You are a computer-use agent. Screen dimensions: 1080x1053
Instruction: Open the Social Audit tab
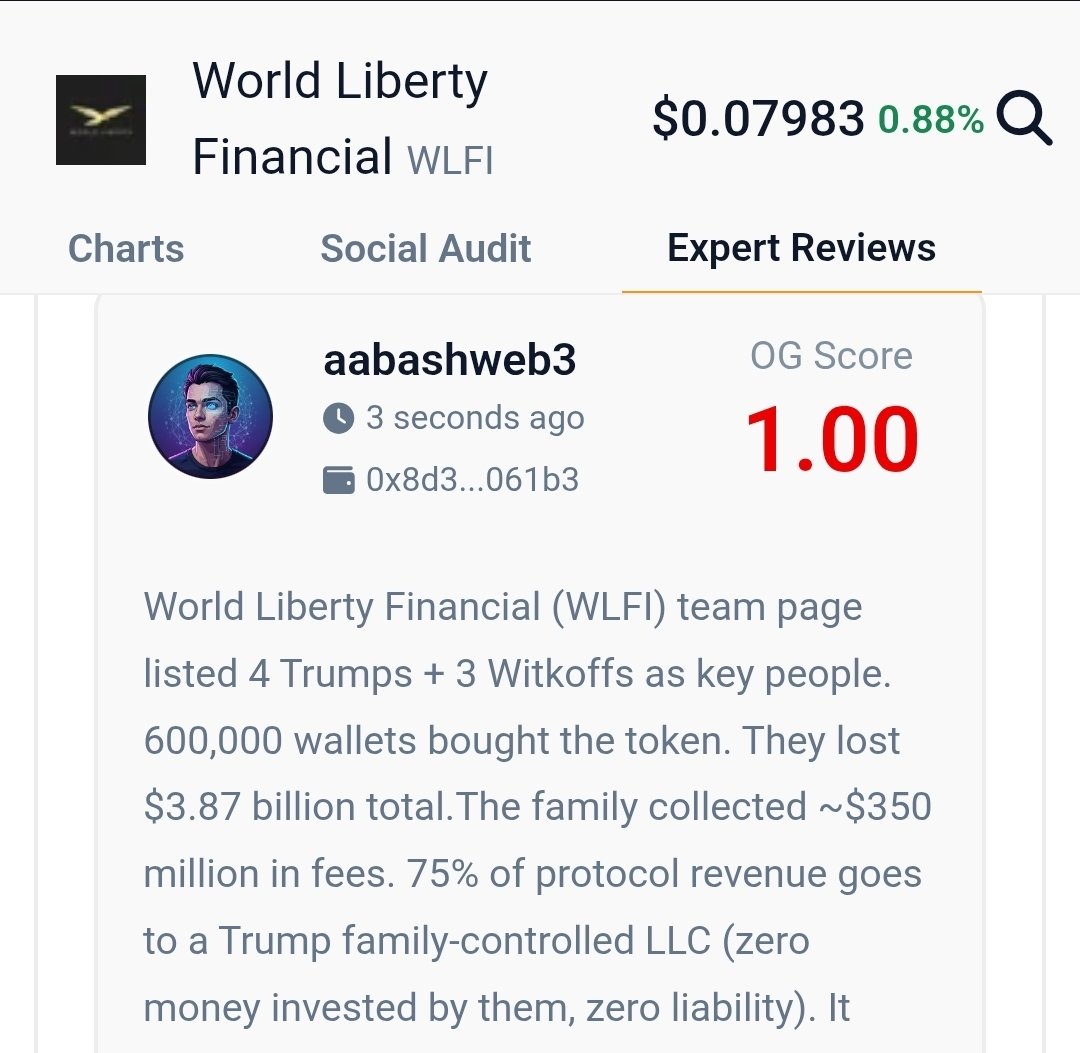pos(426,248)
